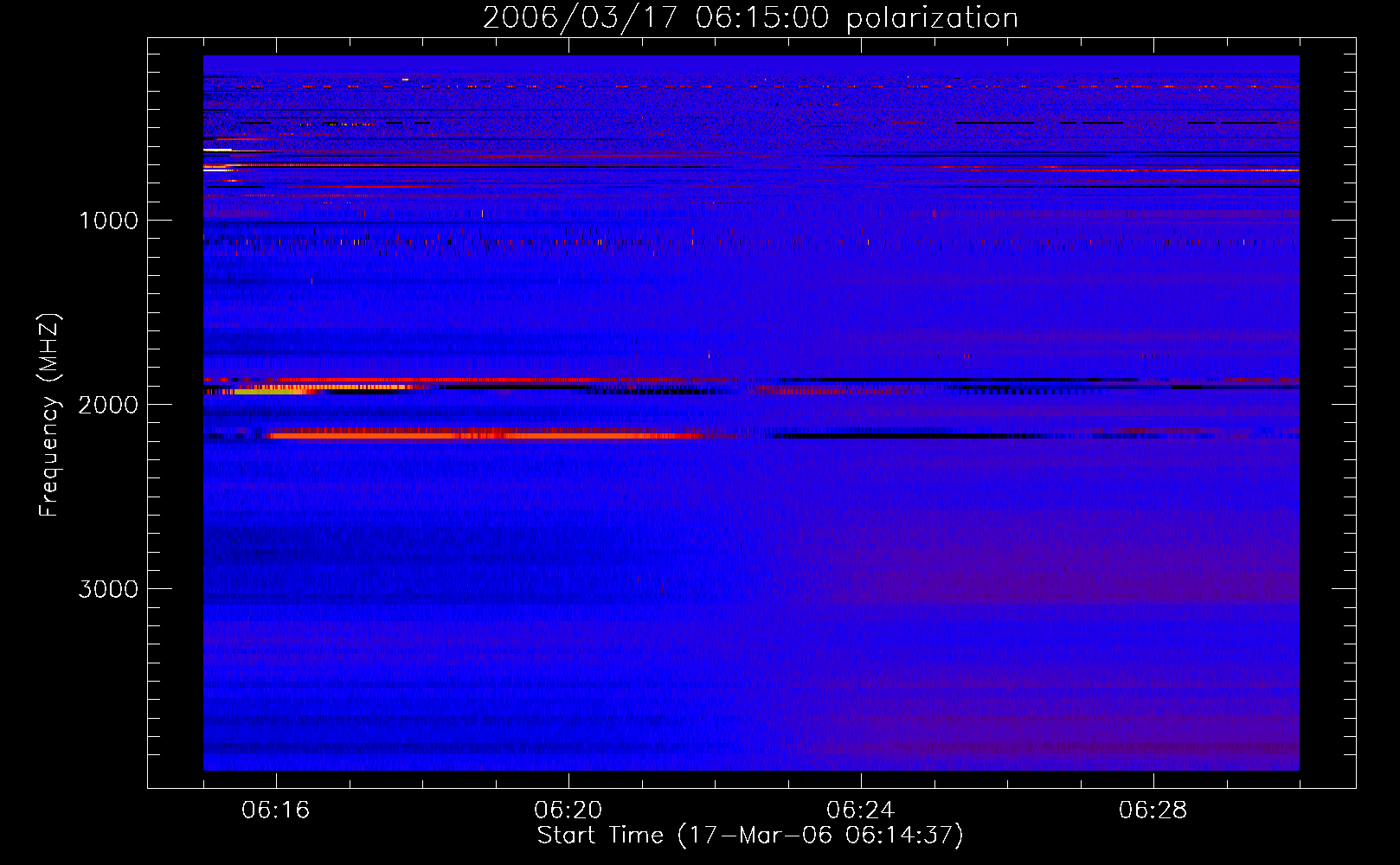Click the long orange emission band below 2000 MHz

click(x=485, y=436)
